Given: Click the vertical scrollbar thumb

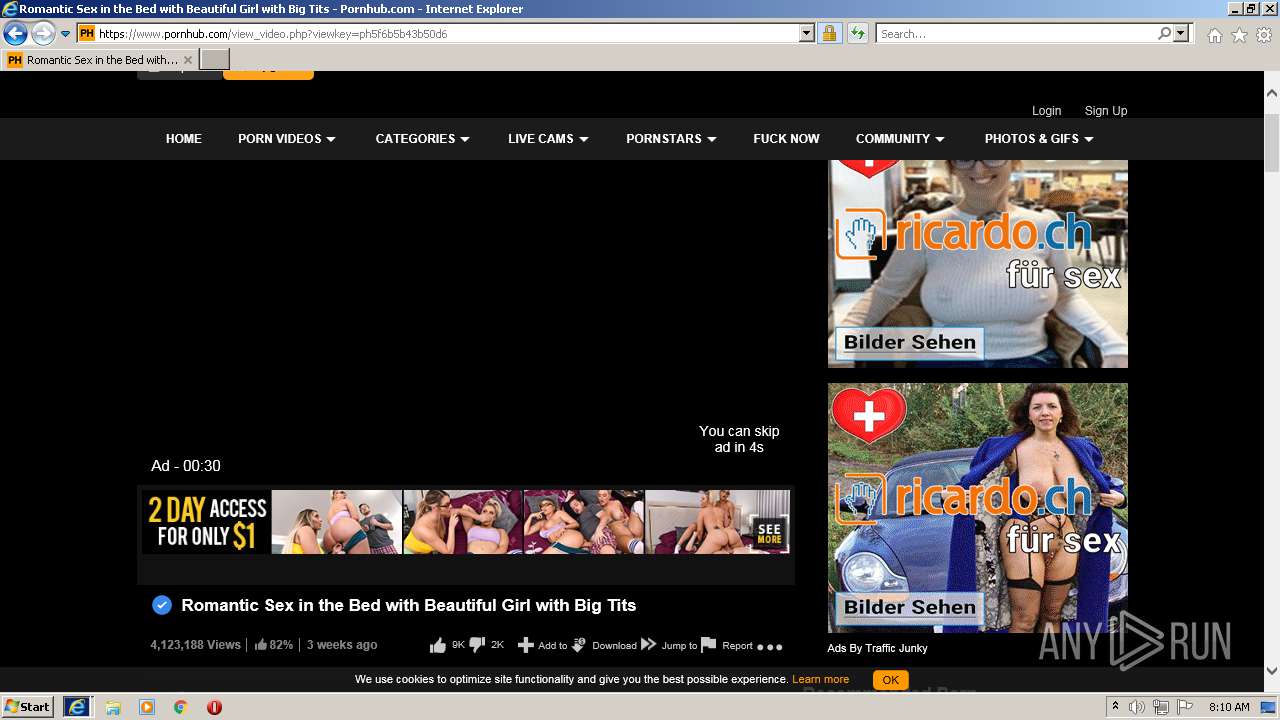Looking at the screenshot, I should pyautogui.click(x=1272, y=144).
